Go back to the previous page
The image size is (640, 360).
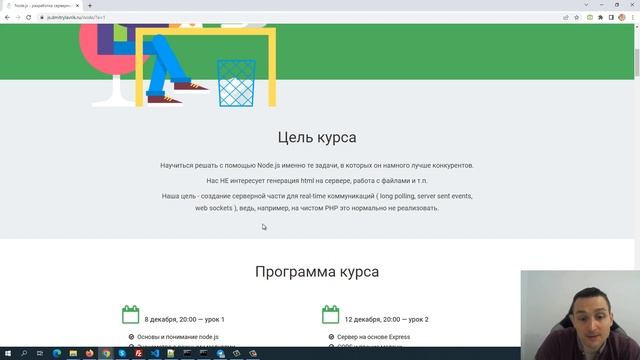tap(7, 18)
